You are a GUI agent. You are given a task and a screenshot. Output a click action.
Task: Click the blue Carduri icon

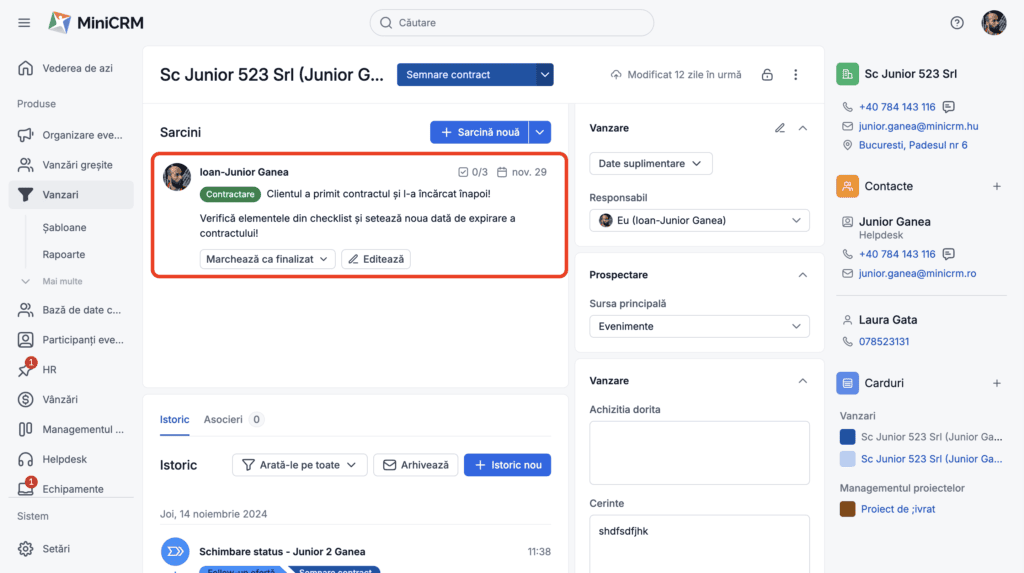[x=847, y=383]
